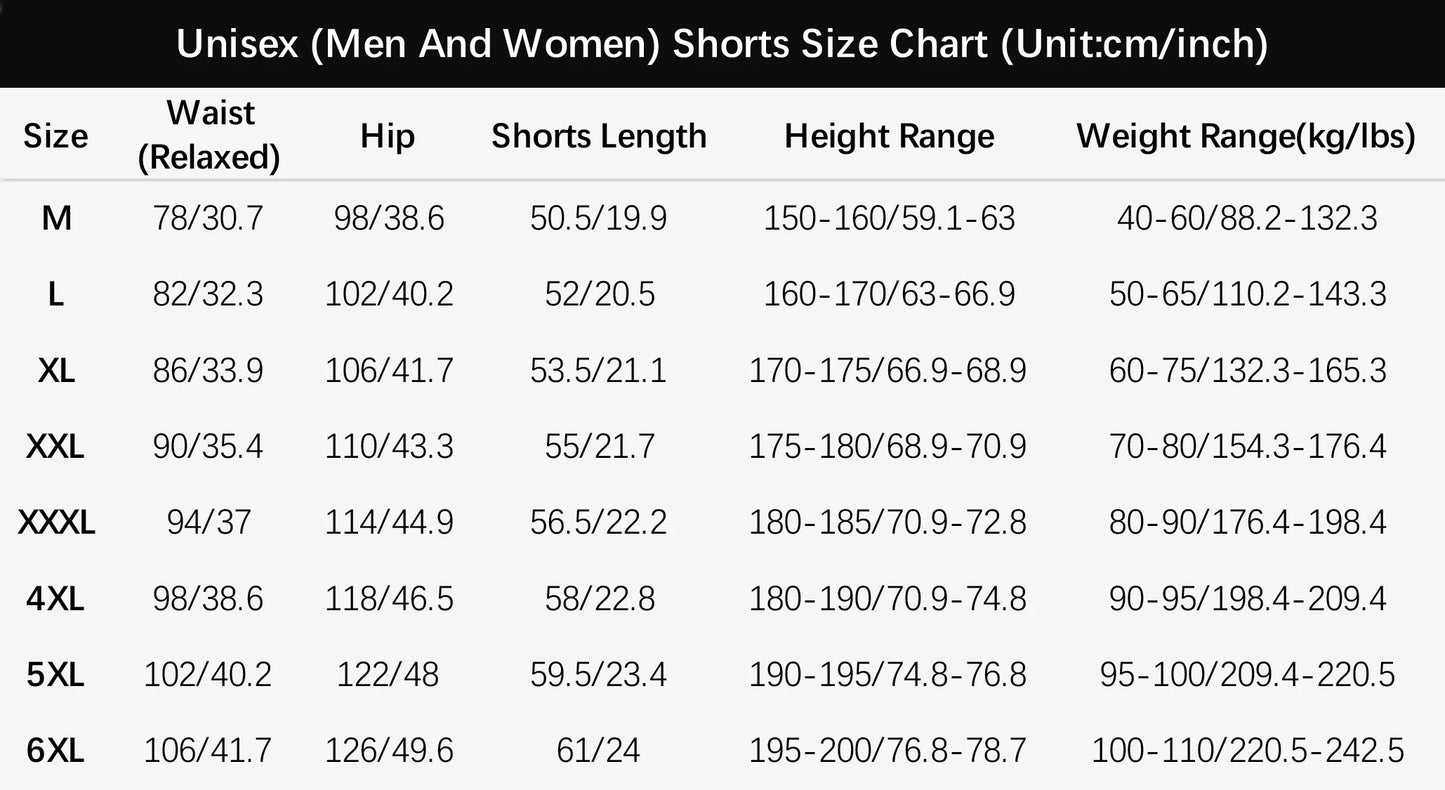Select the 170-175/66.9-68.9 height range cell
Image resolution: width=1445 pixels, height=790 pixels.
coord(888,371)
